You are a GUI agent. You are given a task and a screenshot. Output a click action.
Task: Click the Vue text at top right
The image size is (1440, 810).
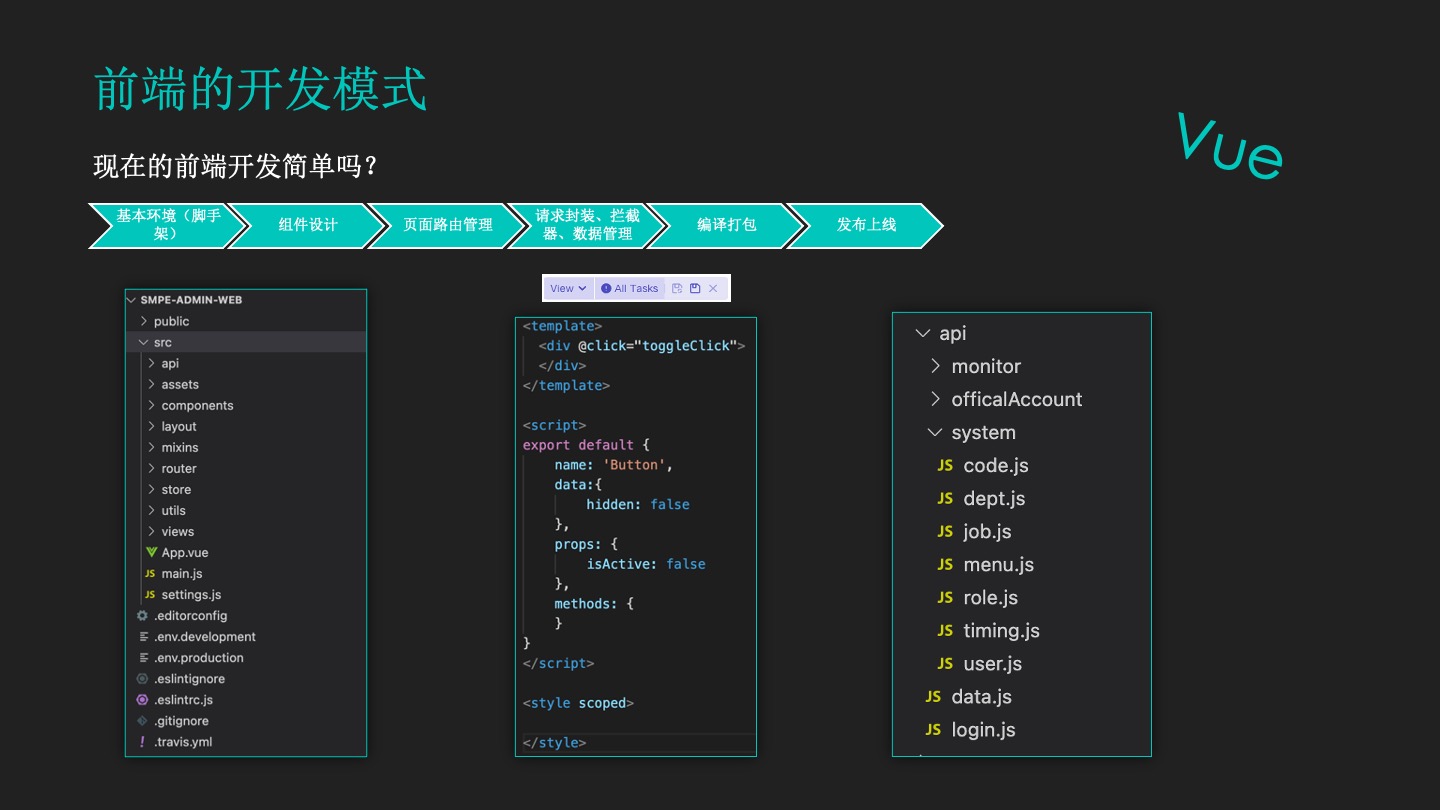[x=1229, y=147]
